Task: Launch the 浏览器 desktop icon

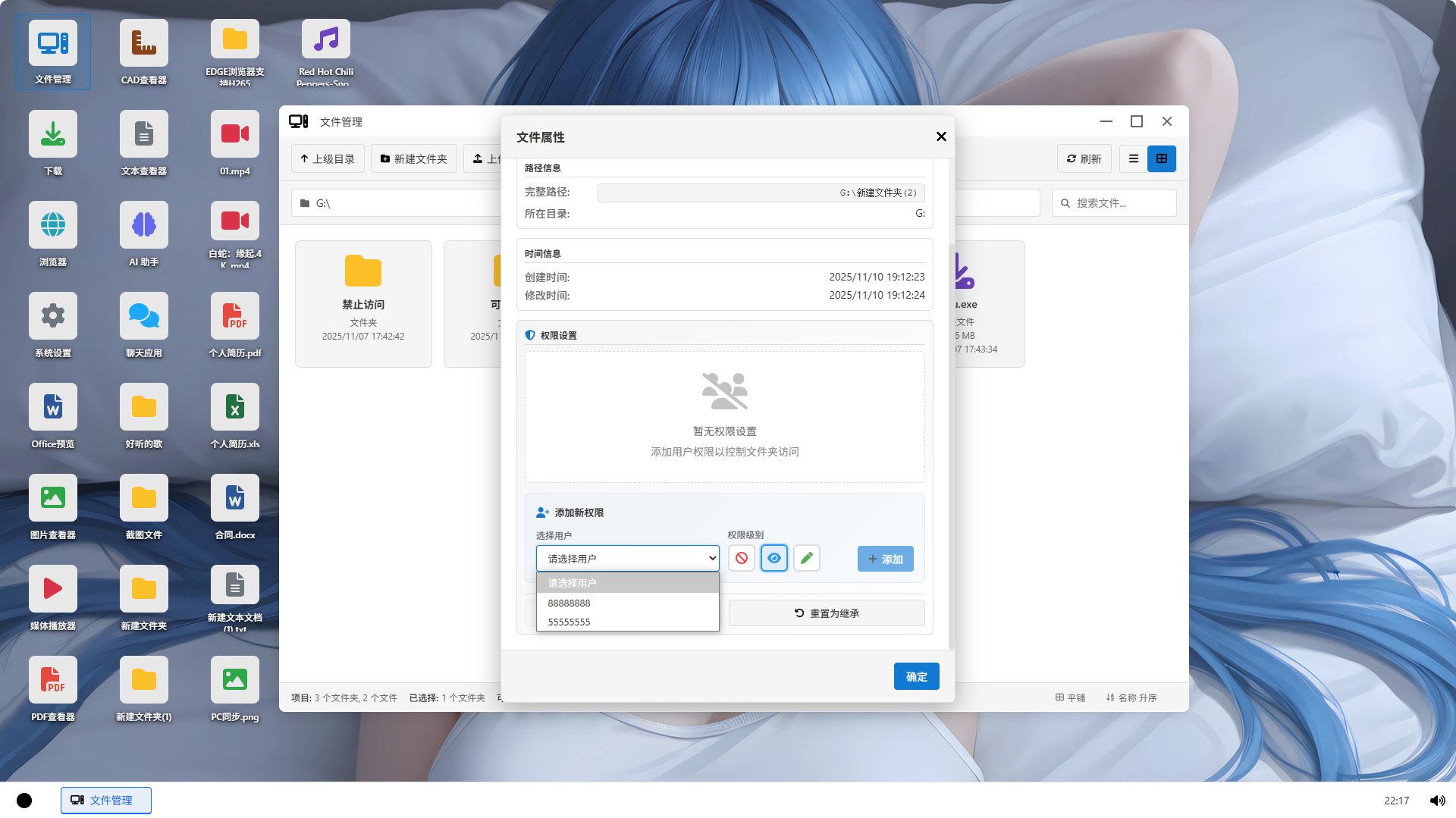Action: pos(53,234)
